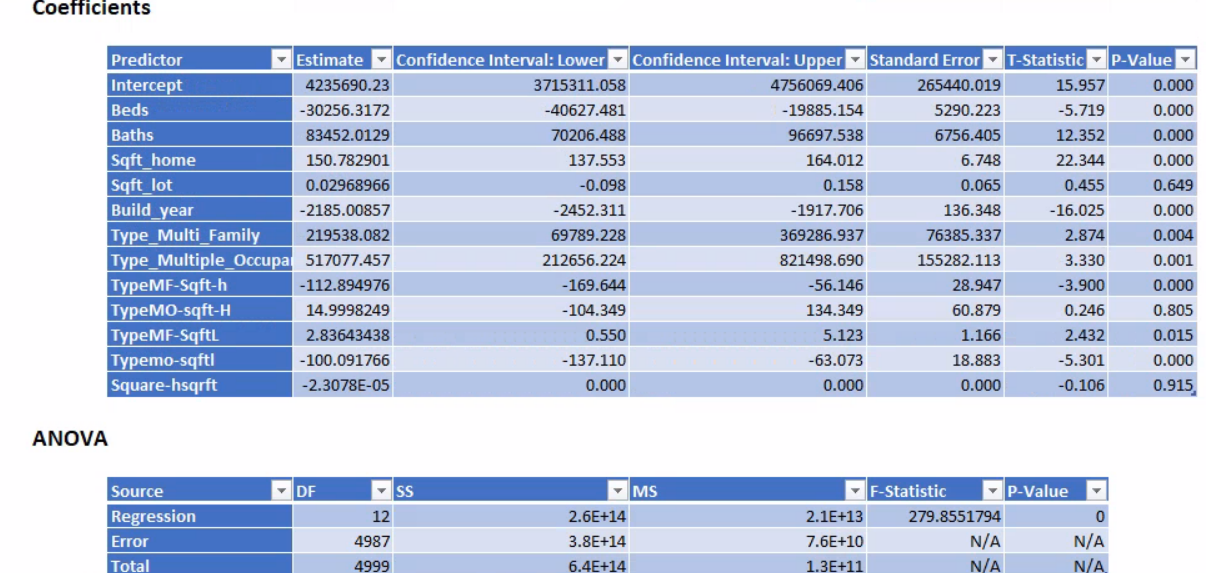The height and width of the screenshot is (573, 1206).
Task: Select the Typemo-sqftl predictor cell
Action: coord(200,360)
